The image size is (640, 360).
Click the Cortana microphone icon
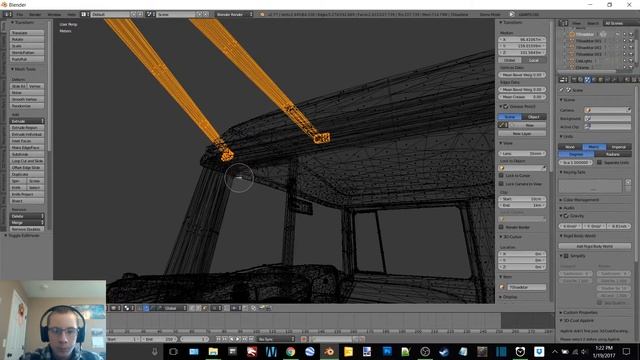pos(155,351)
